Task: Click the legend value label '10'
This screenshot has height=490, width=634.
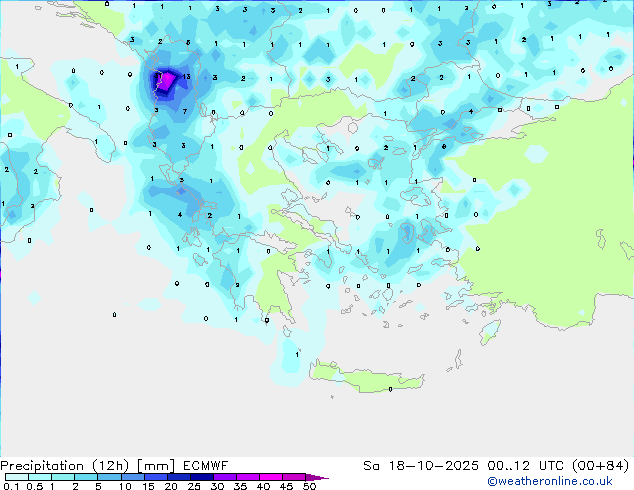Action: point(125,486)
